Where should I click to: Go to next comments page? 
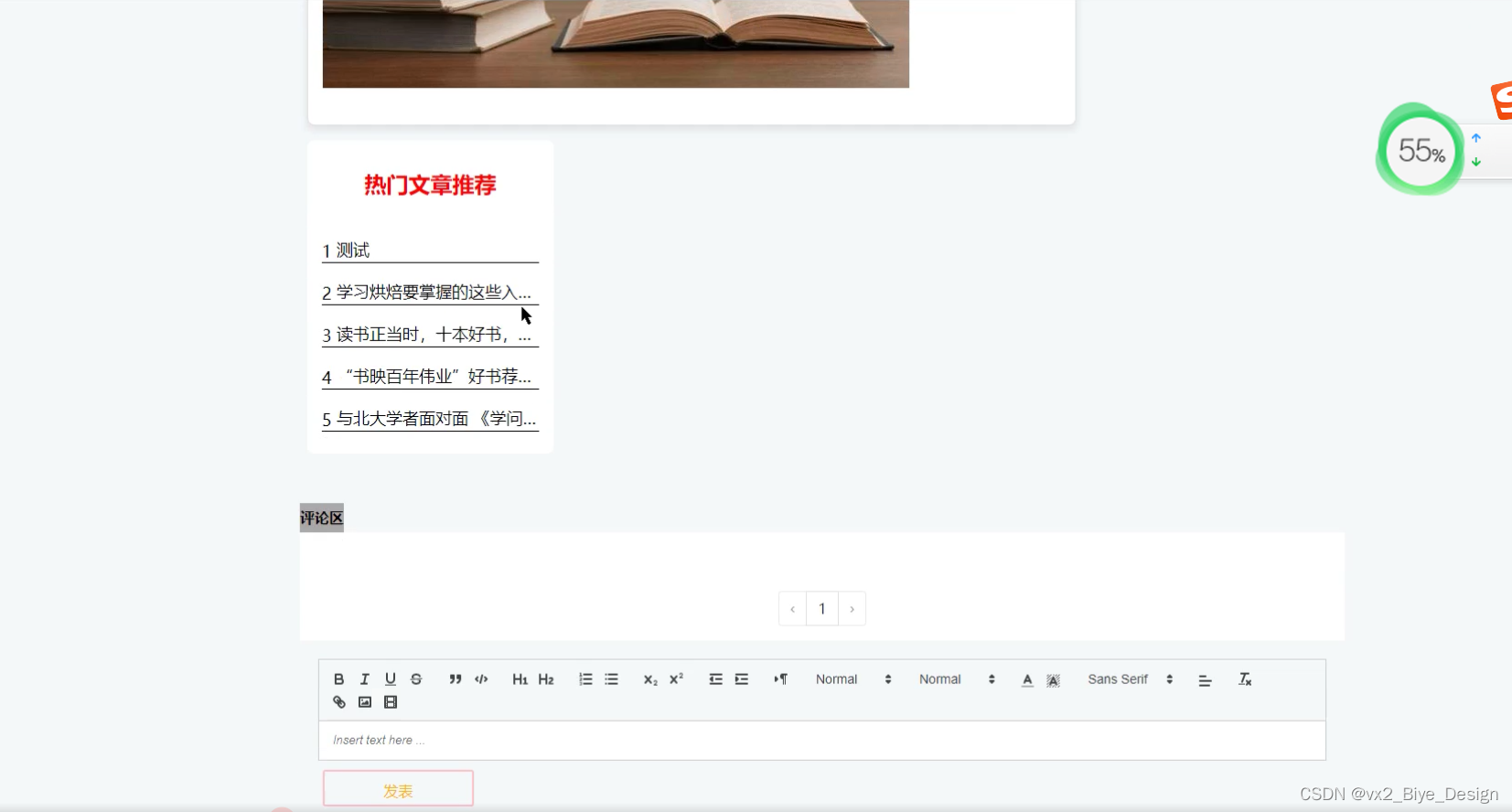(852, 609)
